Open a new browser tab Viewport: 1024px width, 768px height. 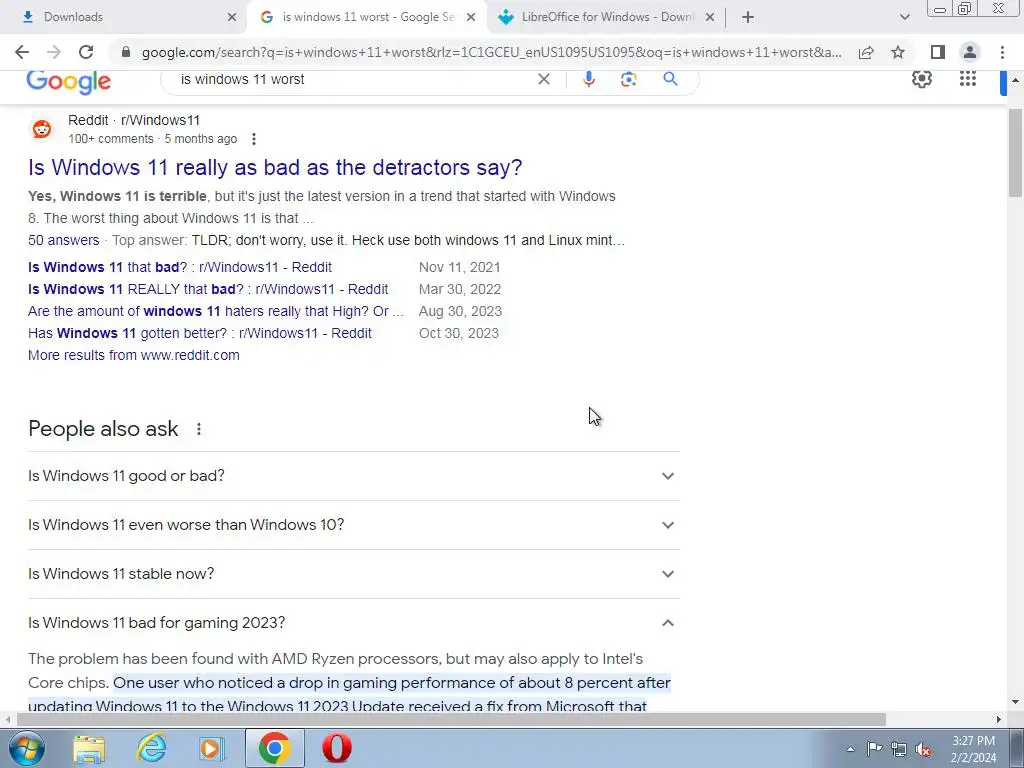(748, 18)
